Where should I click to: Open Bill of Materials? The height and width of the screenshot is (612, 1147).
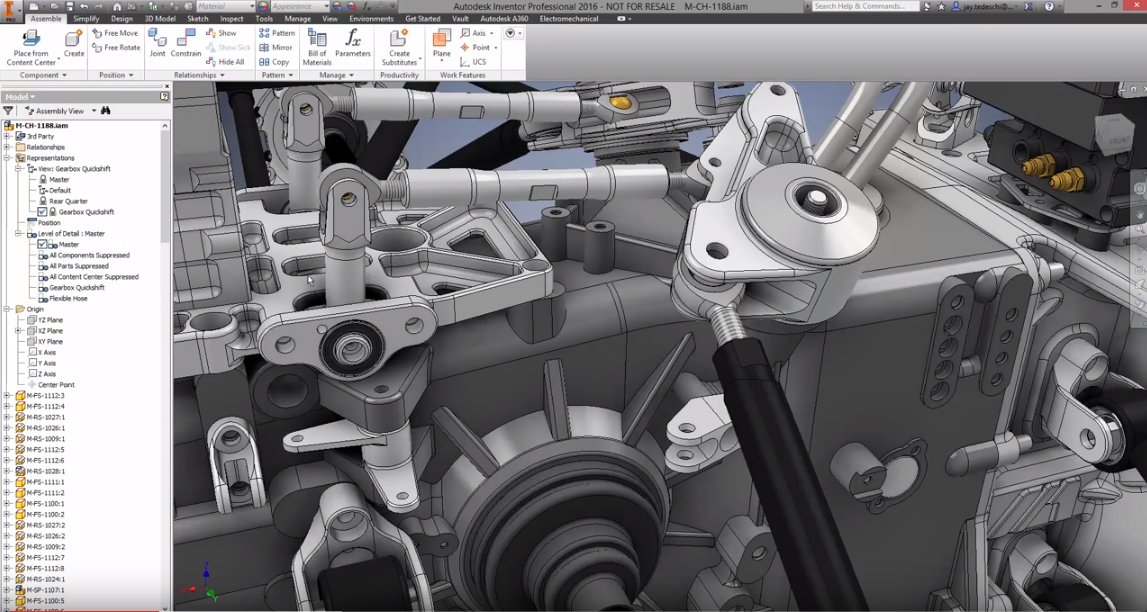pyautogui.click(x=317, y=48)
